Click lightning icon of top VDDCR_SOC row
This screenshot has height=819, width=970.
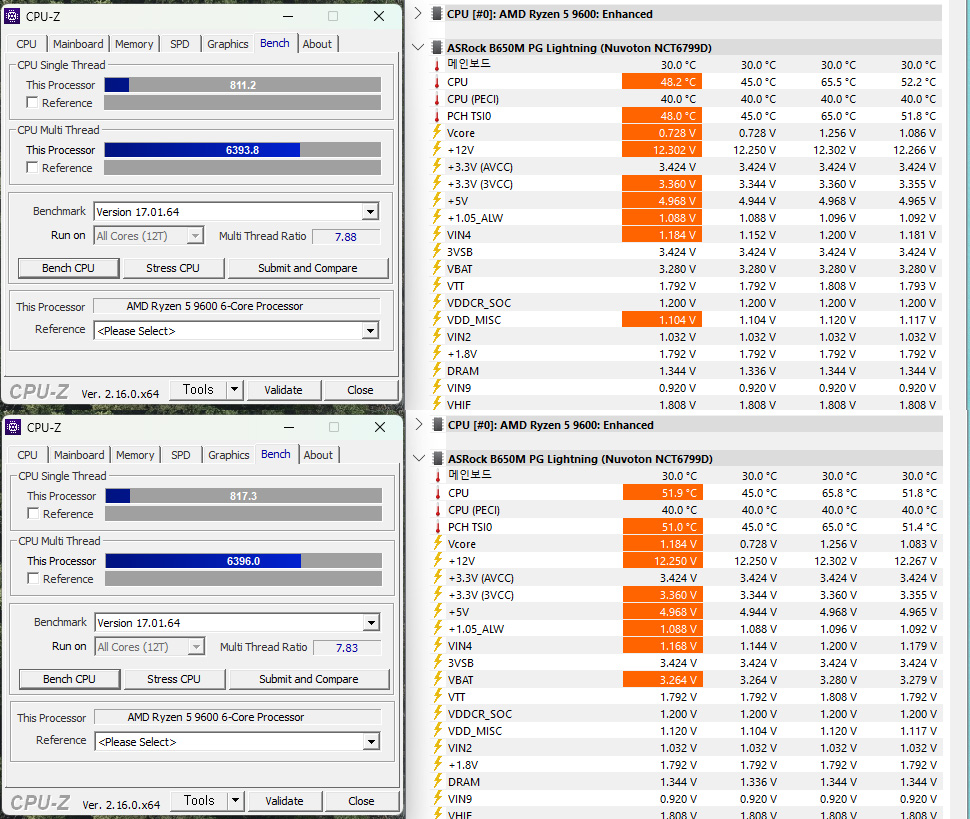tap(437, 302)
